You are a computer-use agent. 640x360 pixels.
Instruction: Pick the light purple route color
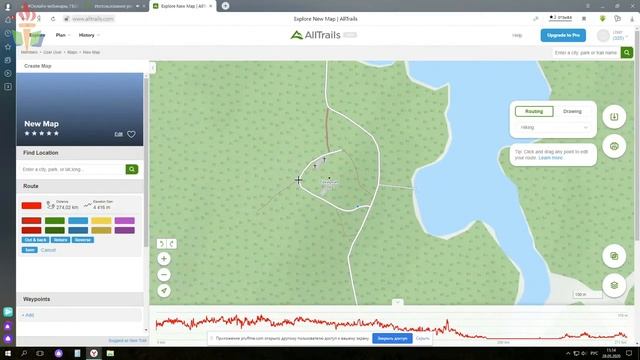point(124,221)
